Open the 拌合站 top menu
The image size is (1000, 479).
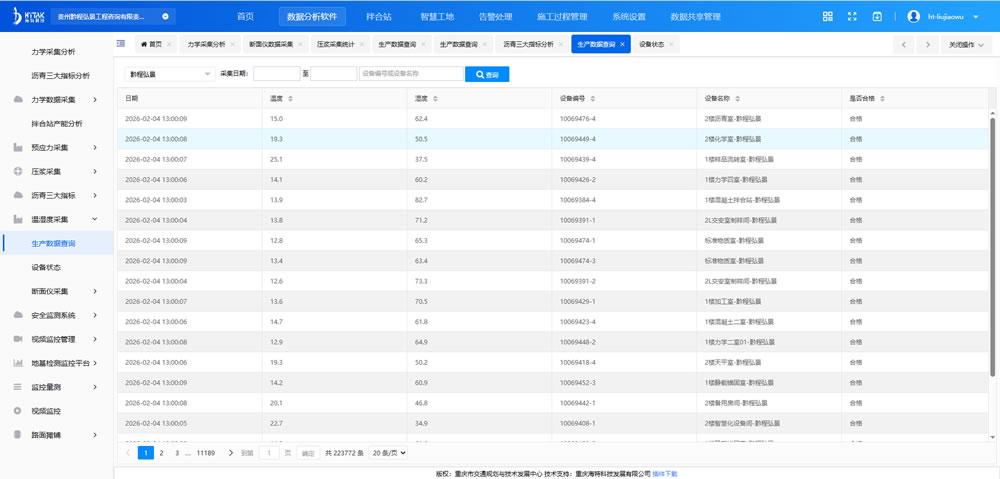[379, 17]
